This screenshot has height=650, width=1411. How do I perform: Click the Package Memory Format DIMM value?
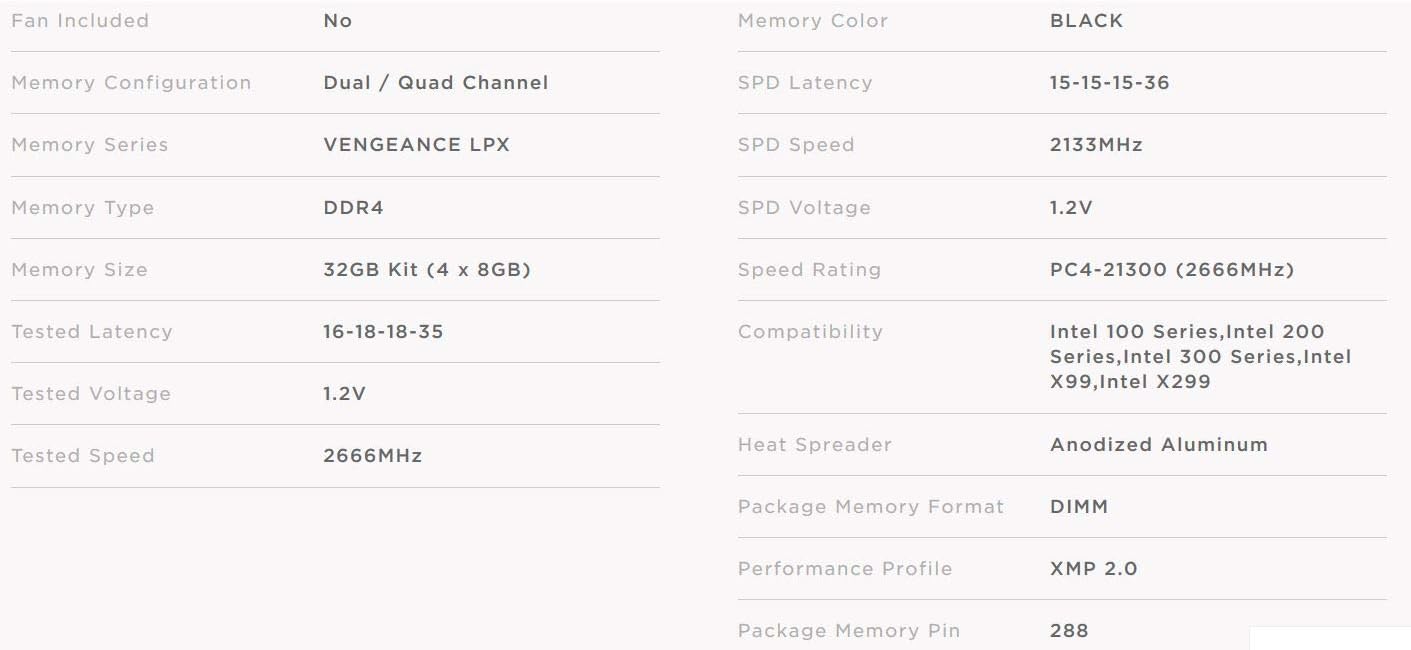click(x=1079, y=507)
